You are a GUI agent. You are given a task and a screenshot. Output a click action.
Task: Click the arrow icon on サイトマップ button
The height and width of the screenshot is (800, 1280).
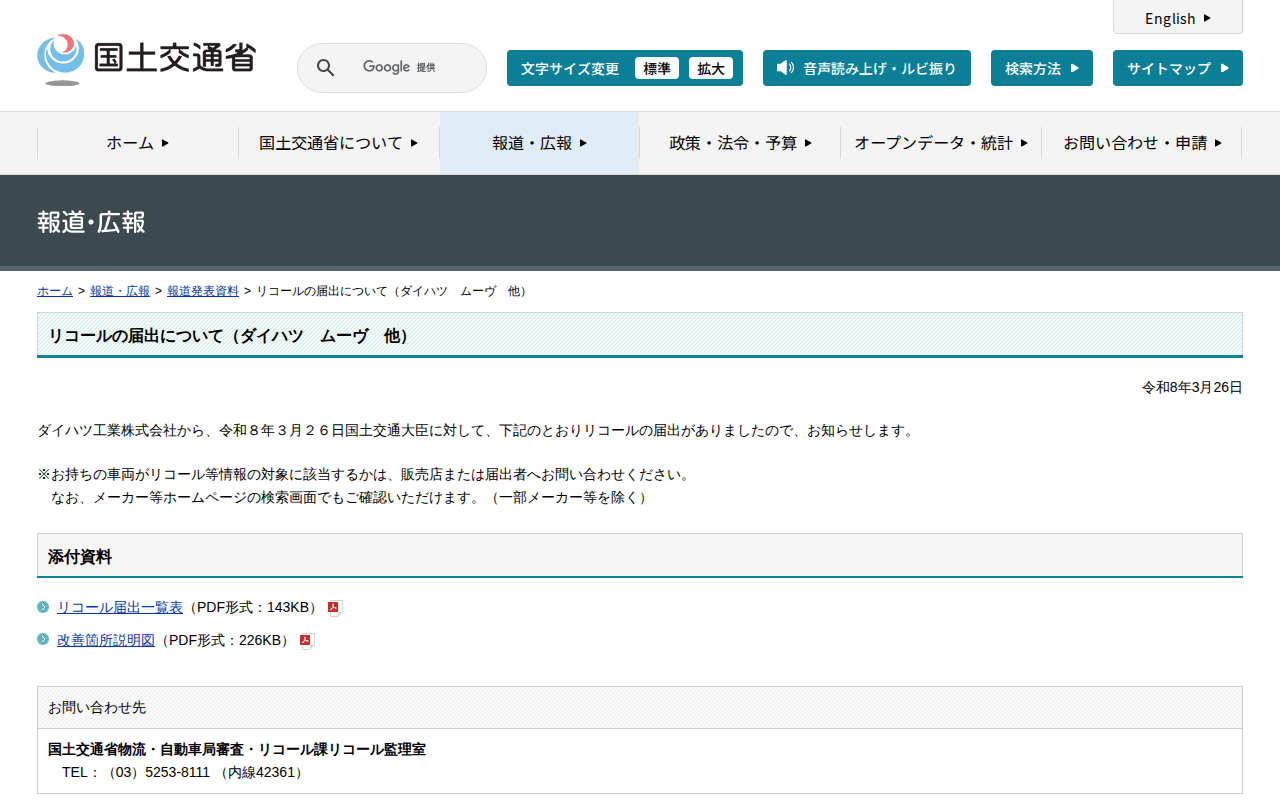pyautogui.click(x=1224, y=68)
